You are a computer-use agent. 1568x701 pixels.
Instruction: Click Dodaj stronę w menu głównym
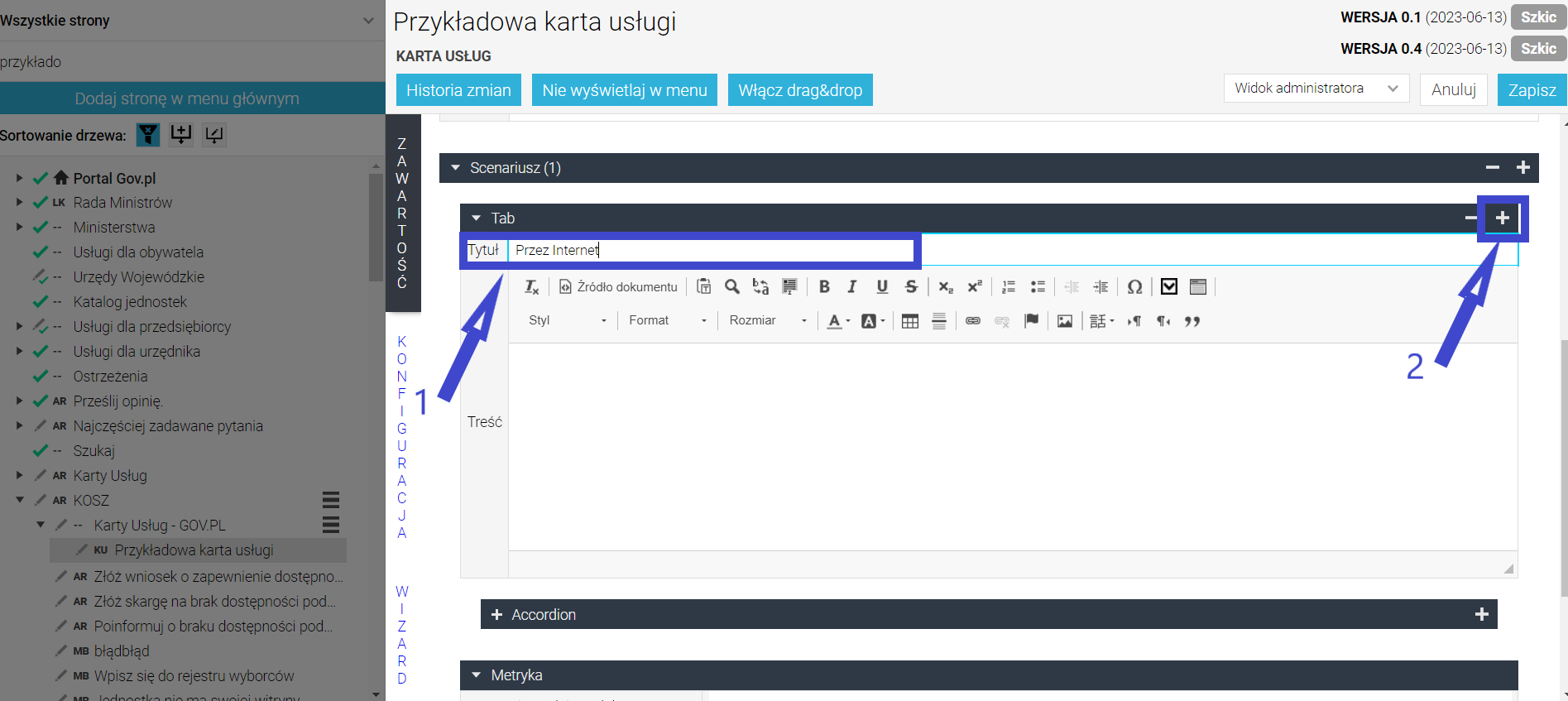(x=187, y=98)
